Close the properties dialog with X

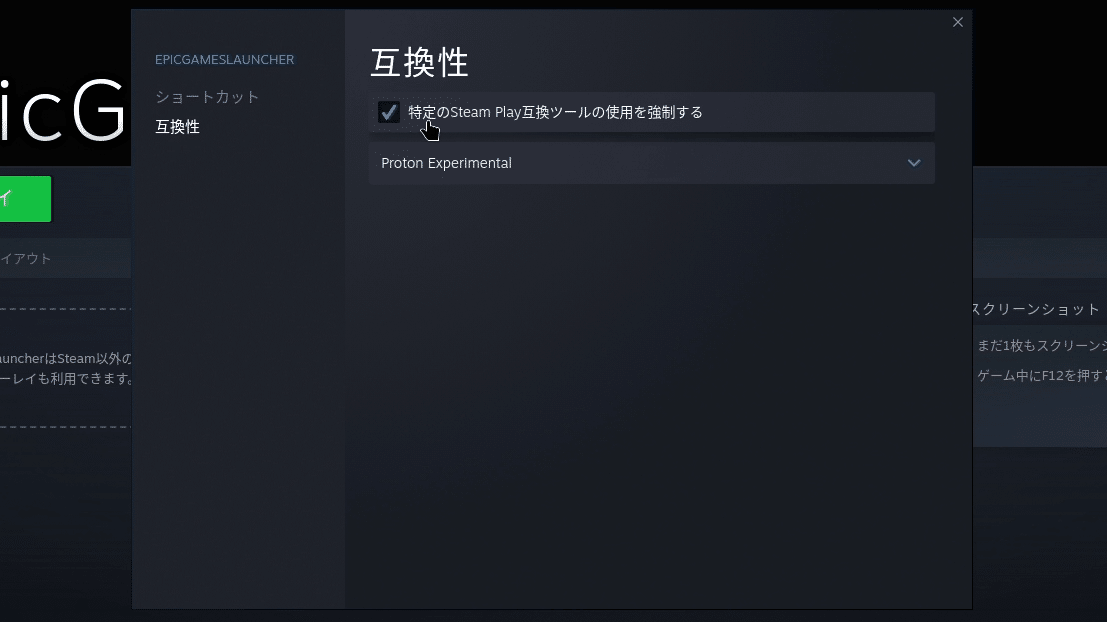coord(957,23)
